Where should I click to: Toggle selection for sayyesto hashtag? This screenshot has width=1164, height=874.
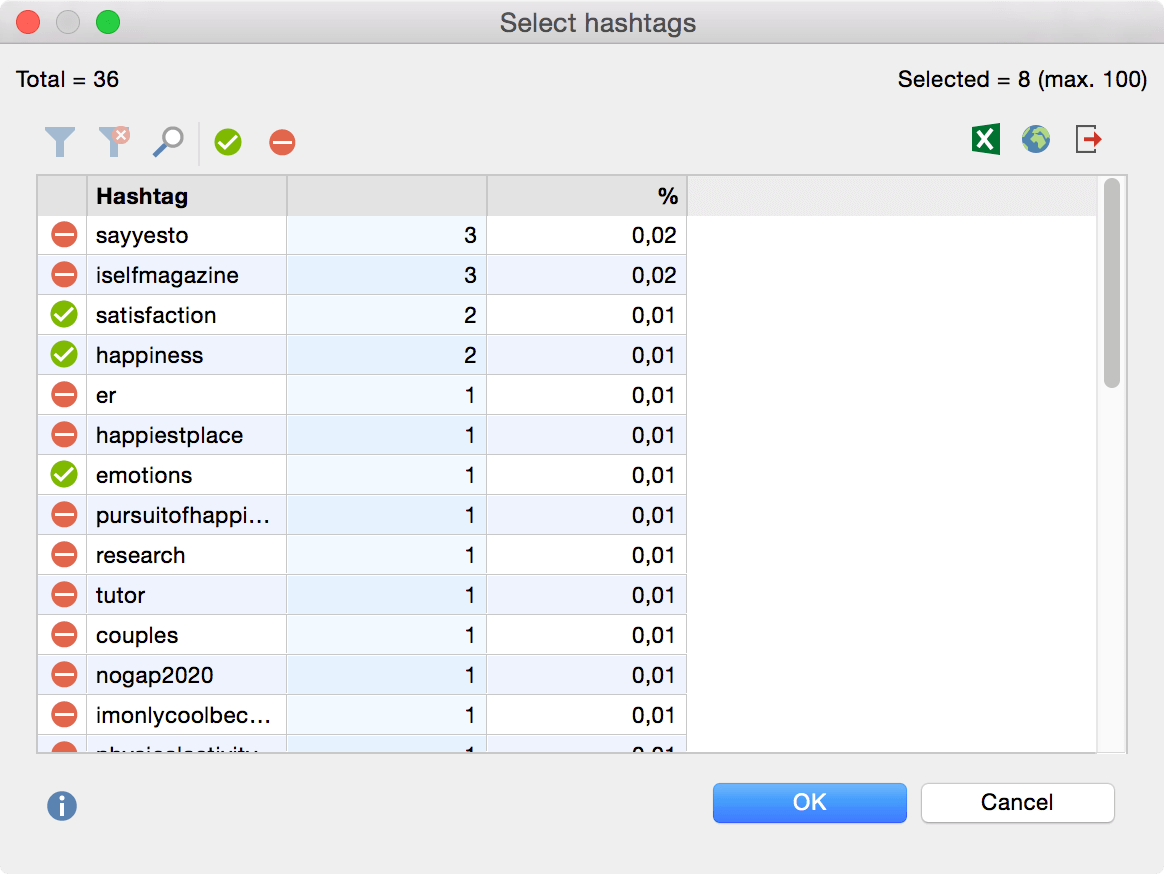[64, 235]
